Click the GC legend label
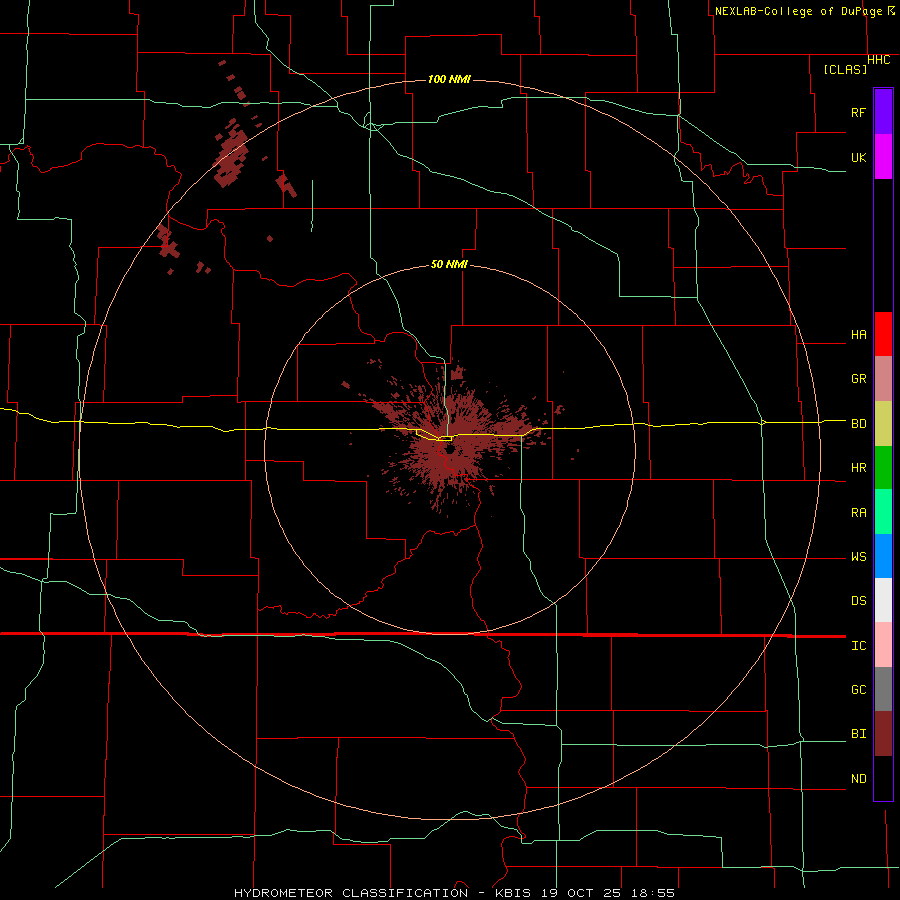This screenshot has width=900, height=900. 858,689
